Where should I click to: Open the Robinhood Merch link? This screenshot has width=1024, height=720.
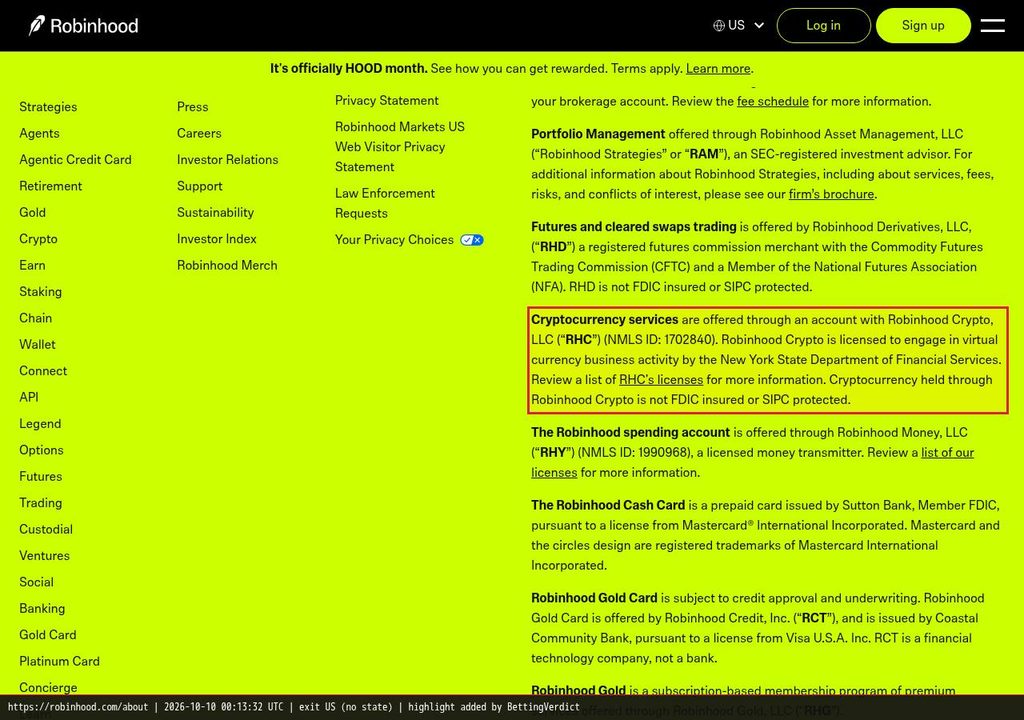(227, 265)
